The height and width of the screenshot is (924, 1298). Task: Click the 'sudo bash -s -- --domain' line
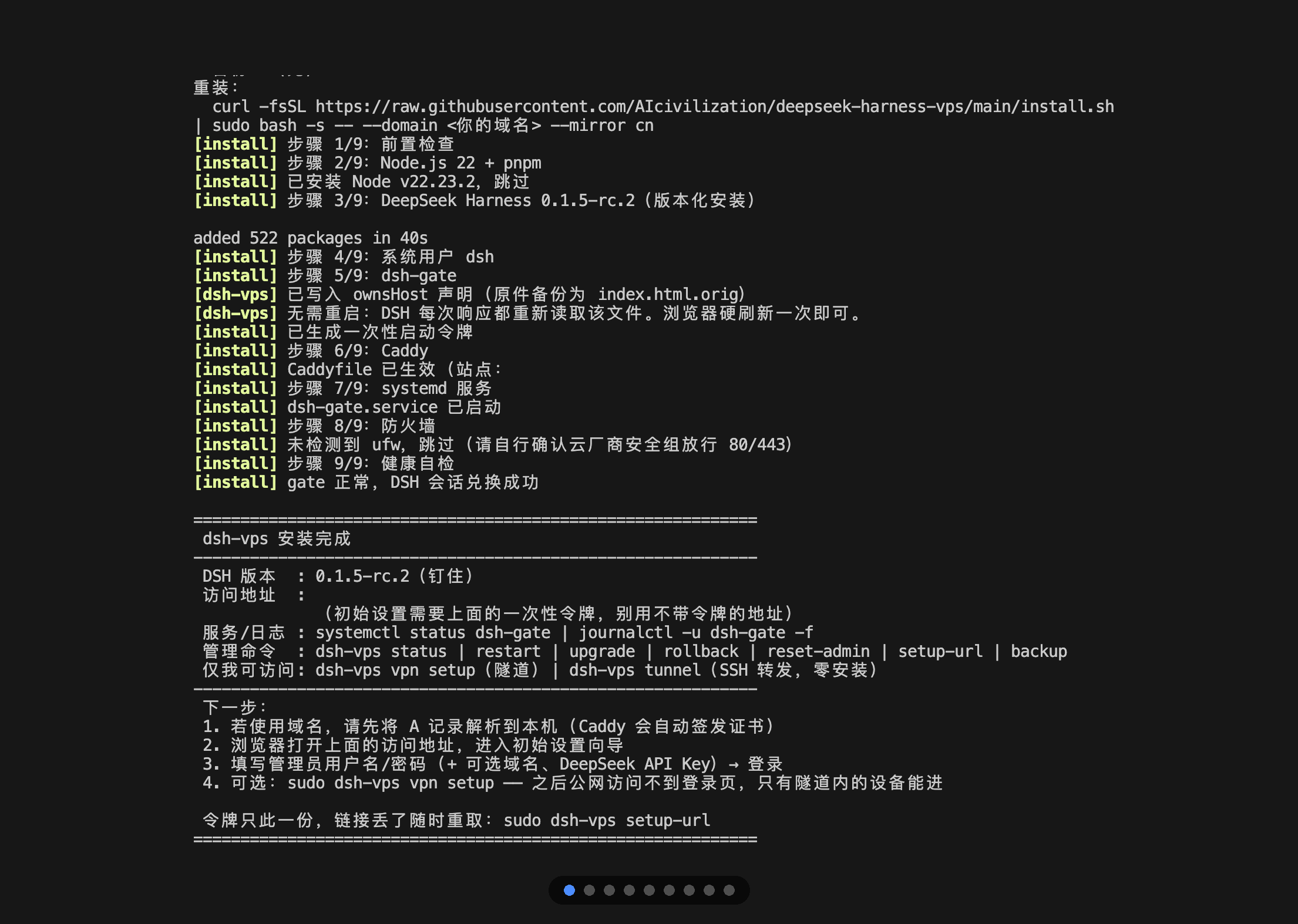[x=423, y=125]
